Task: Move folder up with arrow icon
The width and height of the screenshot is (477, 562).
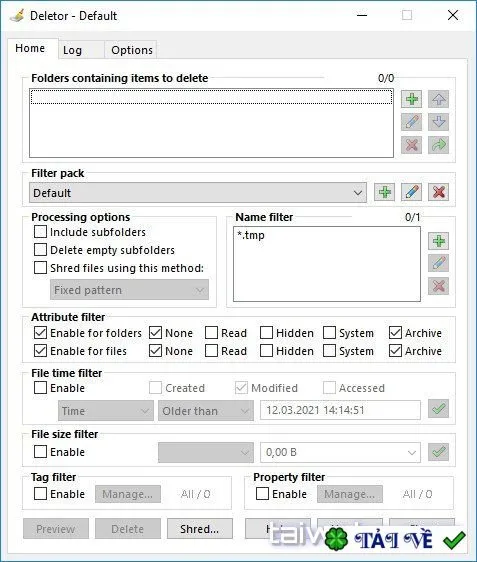Action: [439, 99]
